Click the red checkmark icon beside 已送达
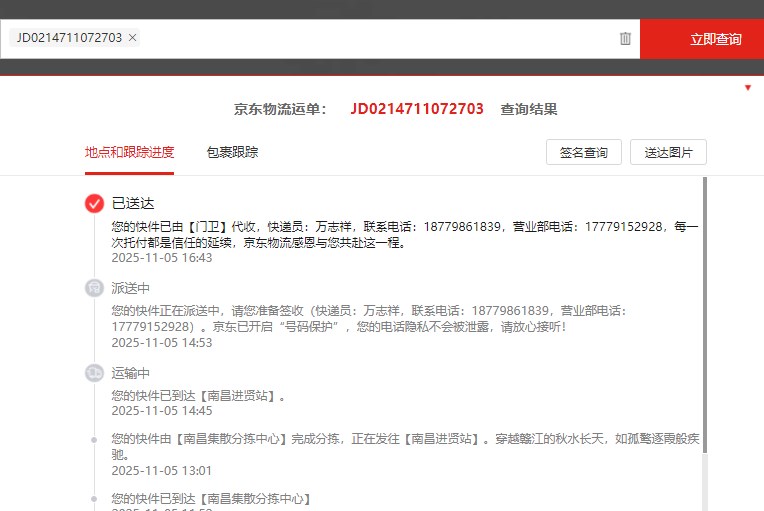The height and width of the screenshot is (511, 764). pyautogui.click(x=94, y=203)
